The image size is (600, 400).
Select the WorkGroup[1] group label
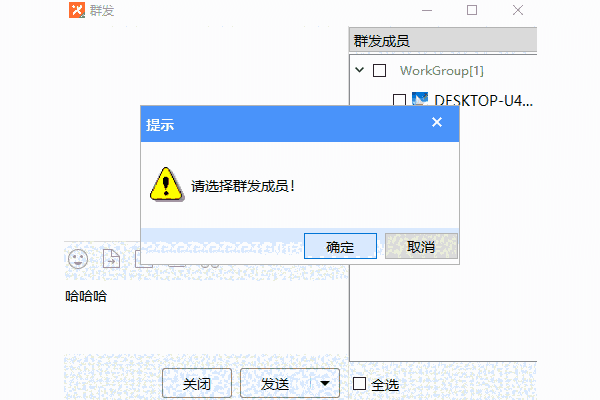pos(442,71)
